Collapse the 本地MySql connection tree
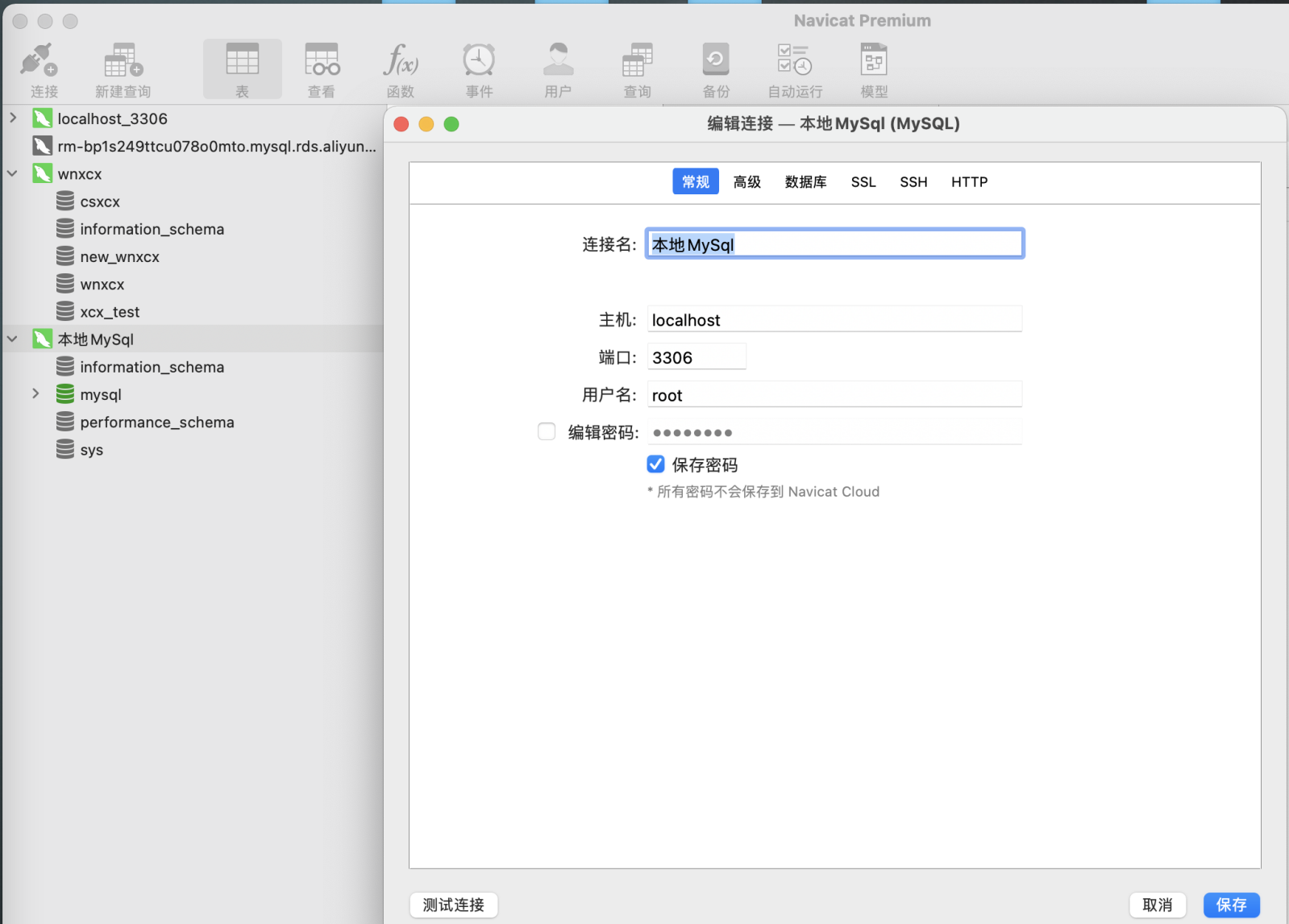The width and height of the screenshot is (1289, 924). pyautogui.click(x=13, y=339)
